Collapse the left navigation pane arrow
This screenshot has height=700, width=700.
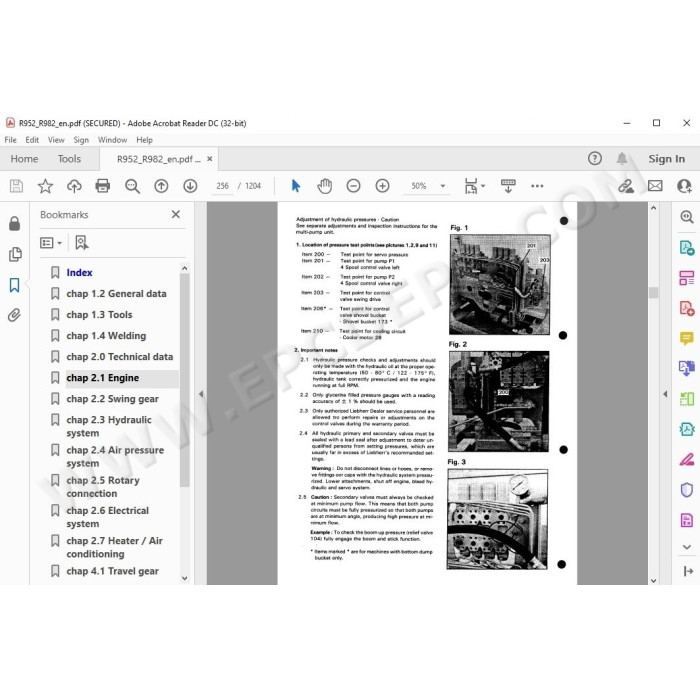tap(201, 394)
